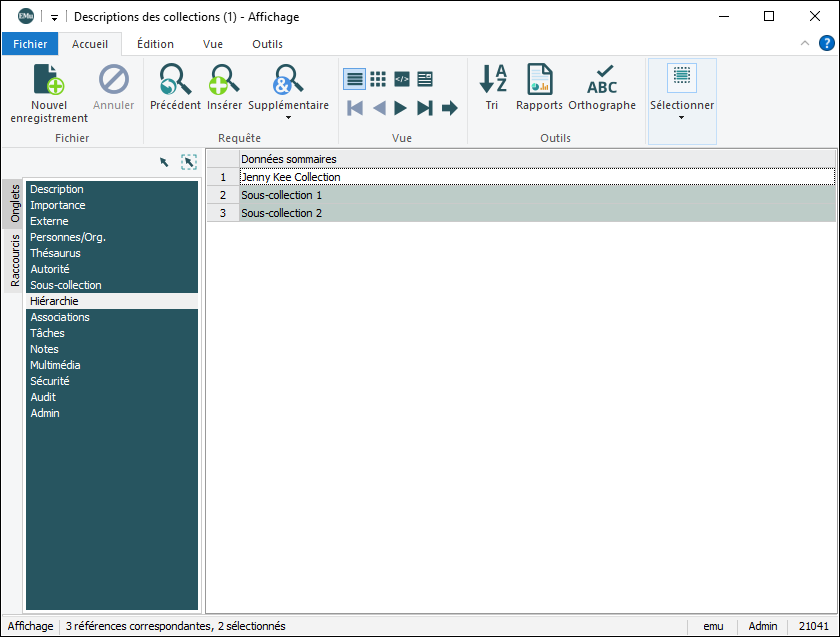
Task: Select the Jenny Kee Collection row
Action: coord(291,177)
